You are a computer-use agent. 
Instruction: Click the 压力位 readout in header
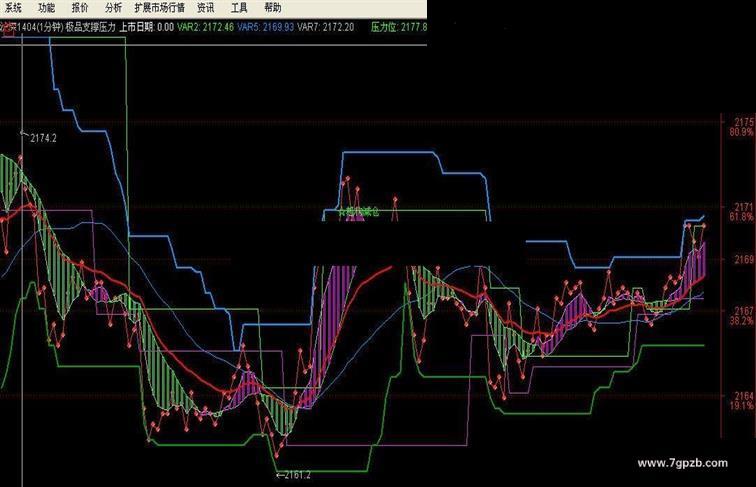pos(399,27)
